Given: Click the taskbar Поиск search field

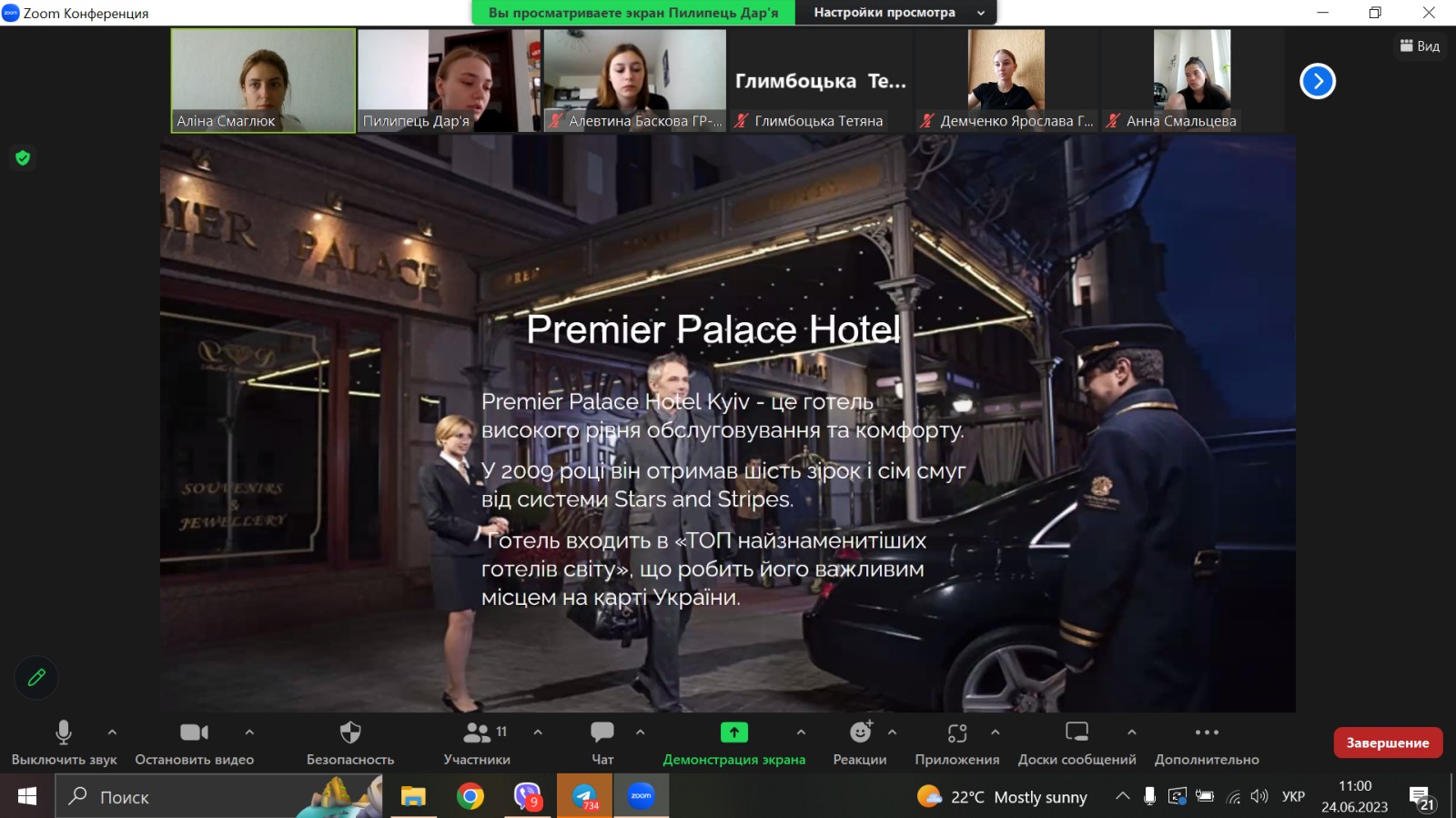Looking at the screenshot, I should [218, 796].
